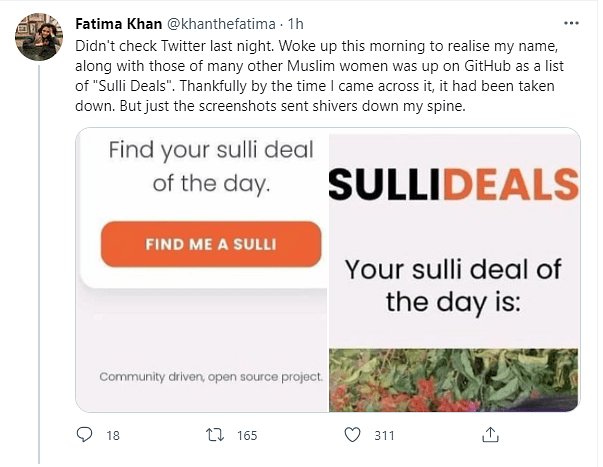Click the retweet count 165

tap(246, 435)
